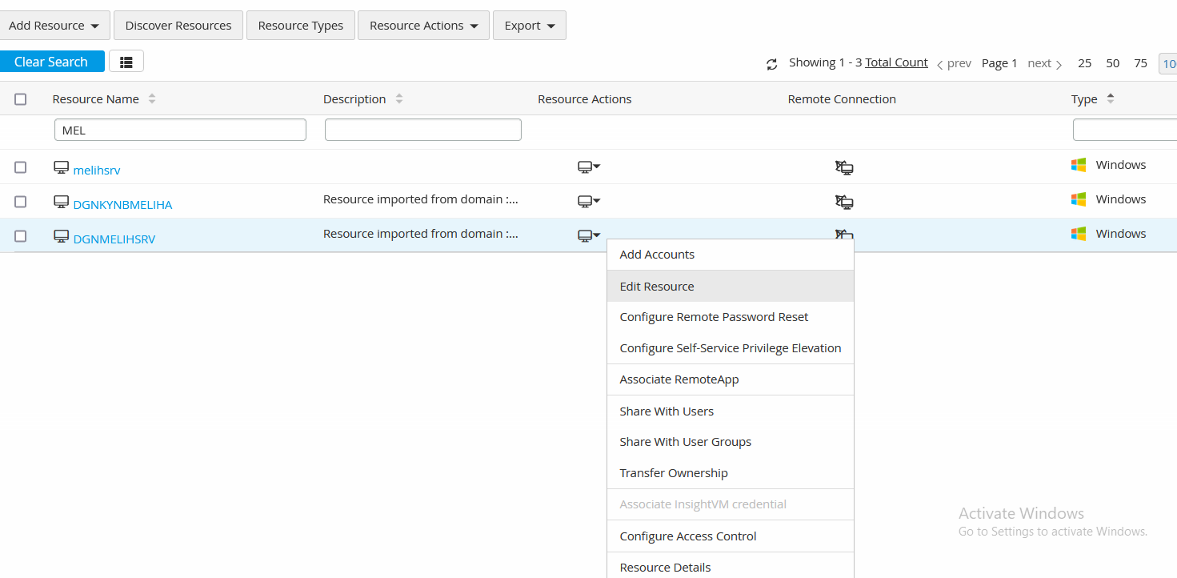Open resource actions icon for DGNKYNBMELIHA
The height and width of the screenshot is (578, 1177).
point(589,201)
